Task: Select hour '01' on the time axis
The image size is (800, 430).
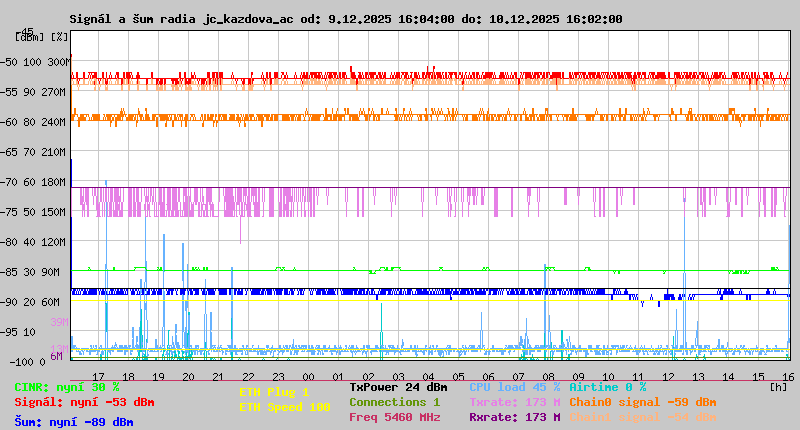Action: 338,377
